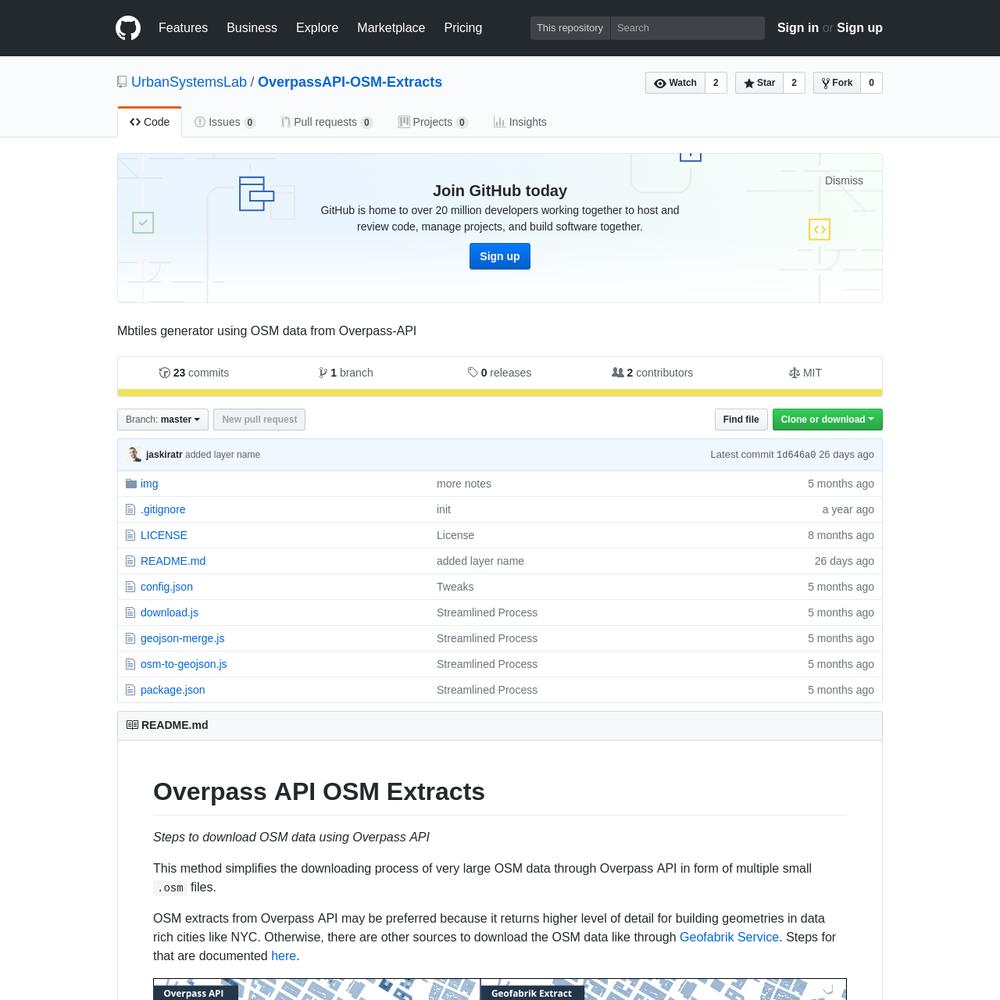The image size is (1000, 1000).
Task: Open the UrbanSystemsLab owner link
Action: [x=189, y=82]
